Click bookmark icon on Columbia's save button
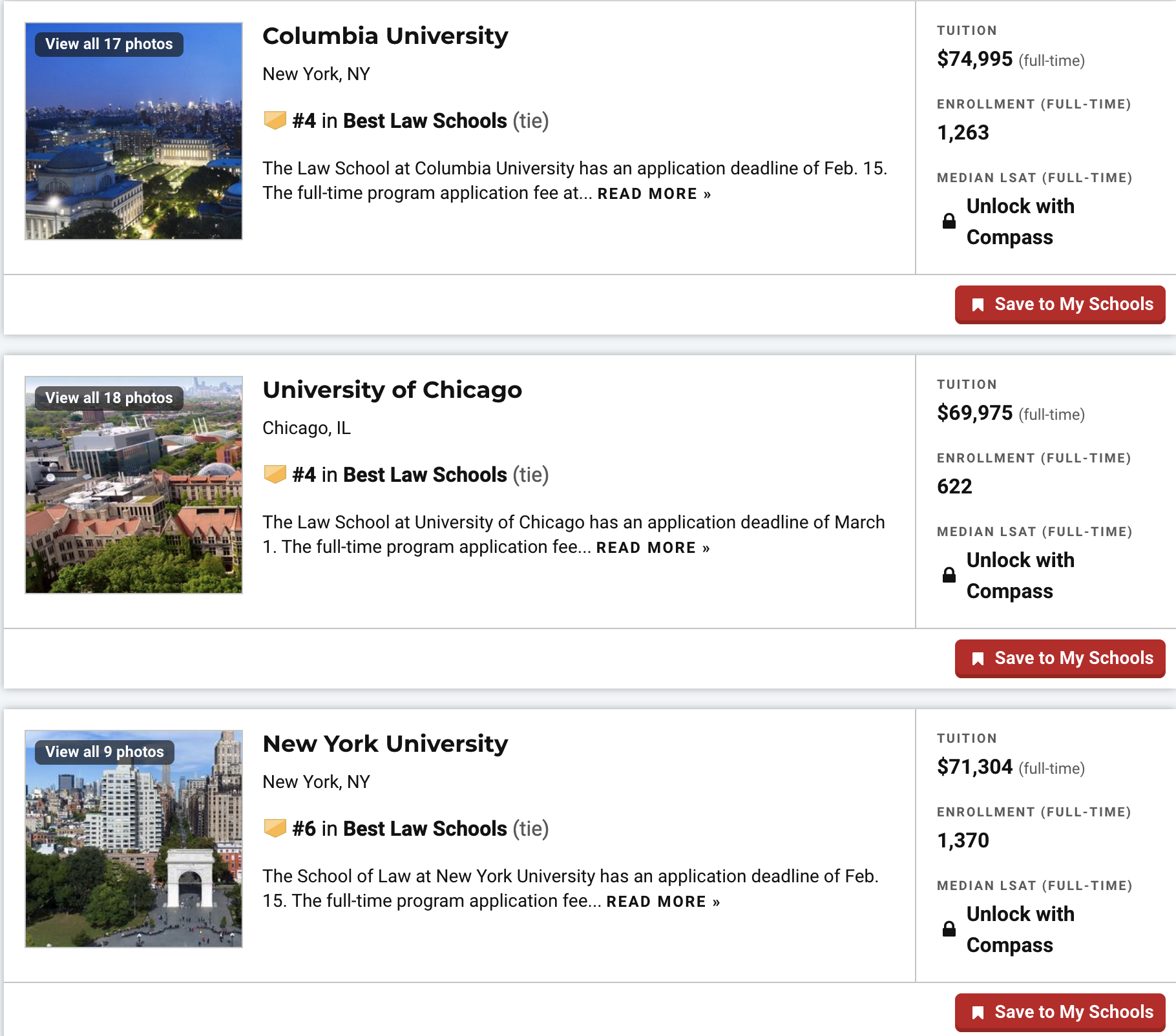The height and width of the screenshot is (1036, 1176). [x=978, y=305]
